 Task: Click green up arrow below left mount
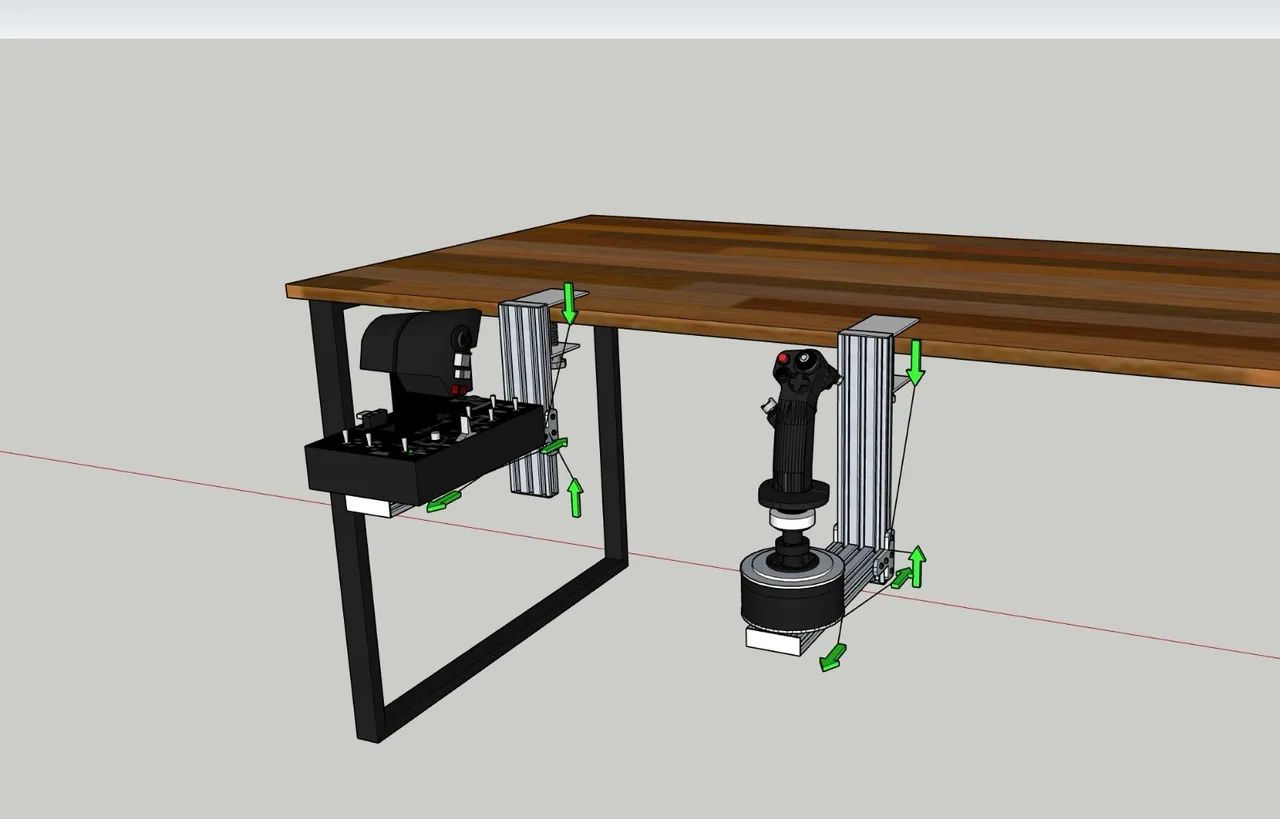(576, 497)
